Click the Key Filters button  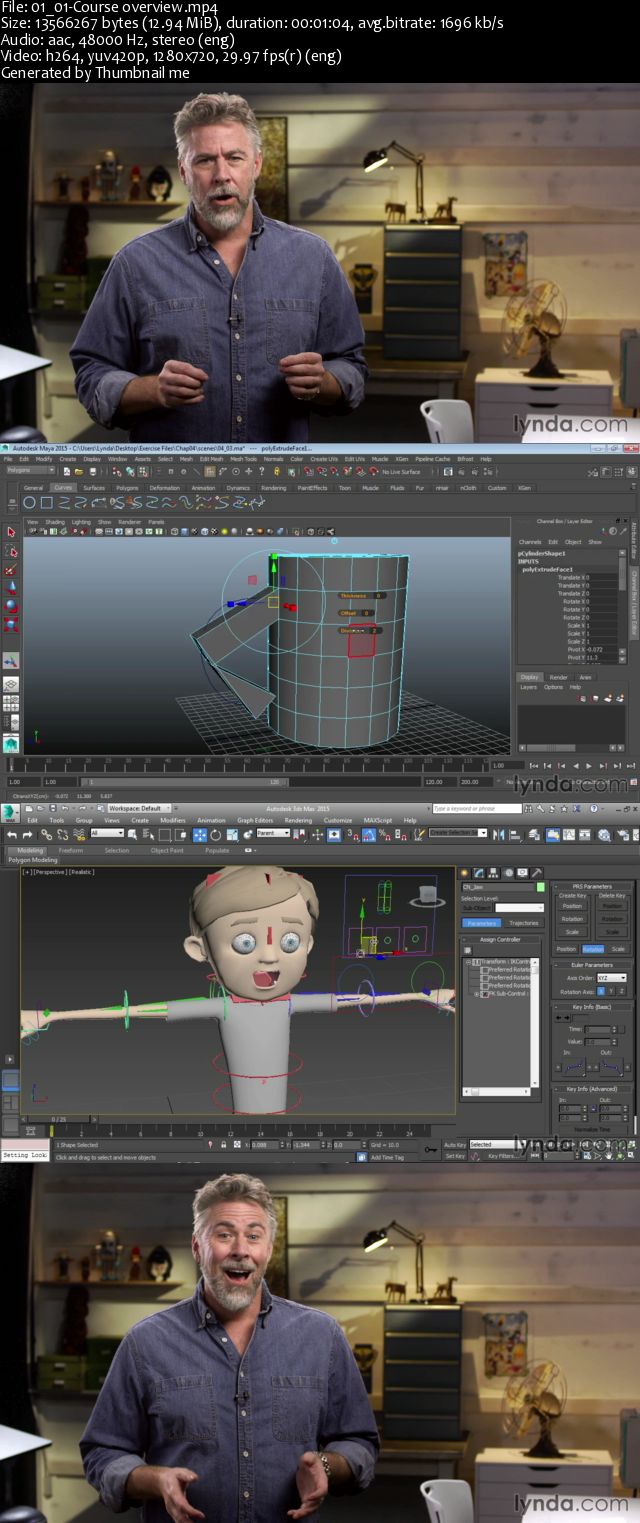click(502, 1156)
